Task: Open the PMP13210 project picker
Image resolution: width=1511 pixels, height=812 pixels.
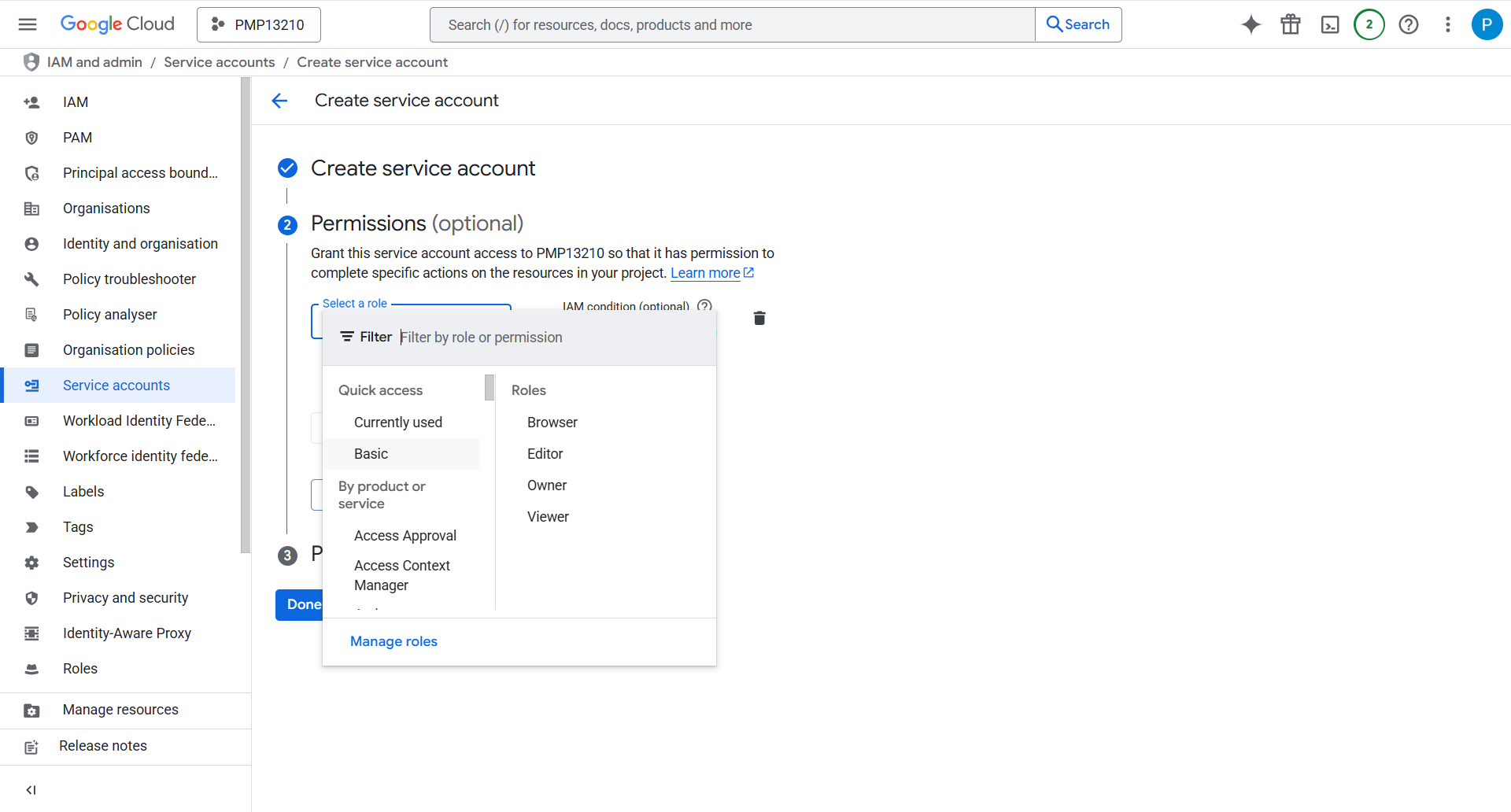Action: coord(259,24)
